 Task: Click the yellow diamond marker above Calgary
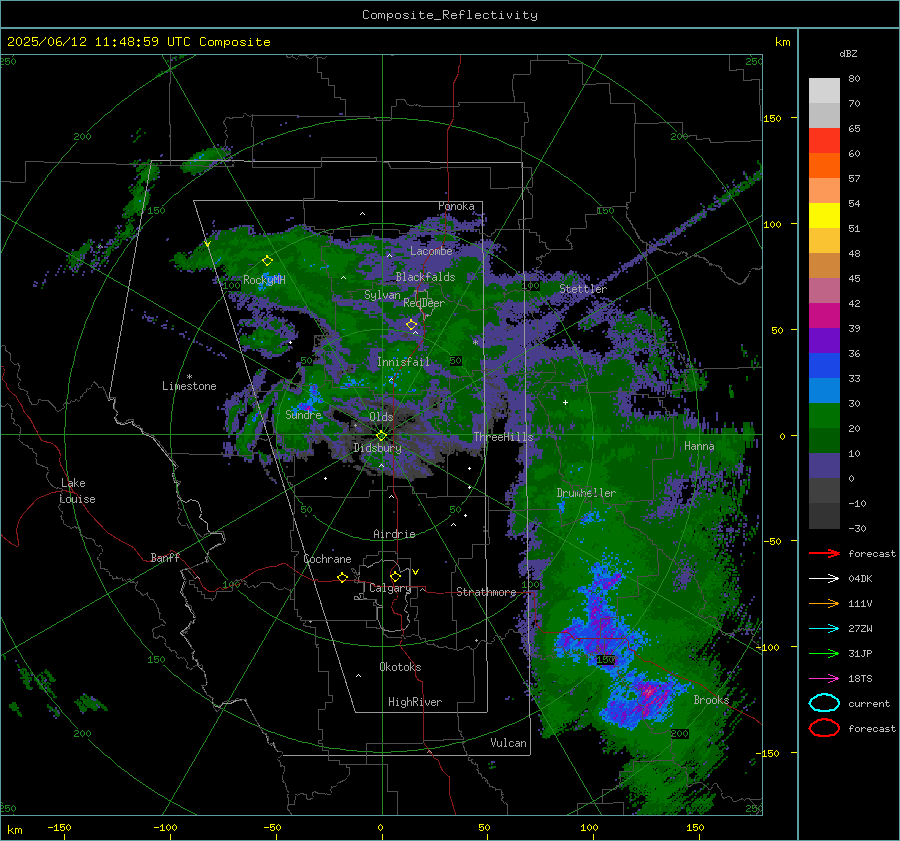(395, 576)
